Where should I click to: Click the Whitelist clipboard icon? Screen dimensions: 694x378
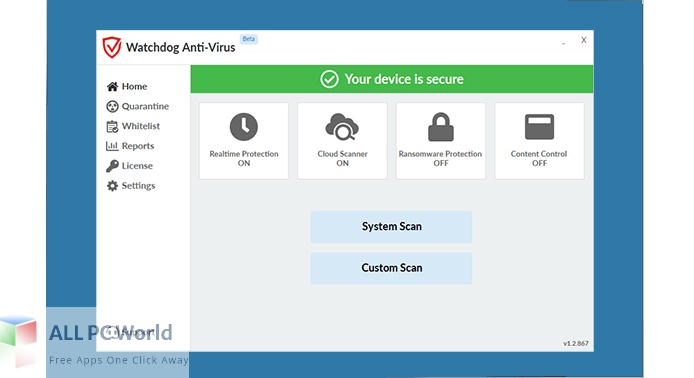pyautogui.click(x=112, y=126)
